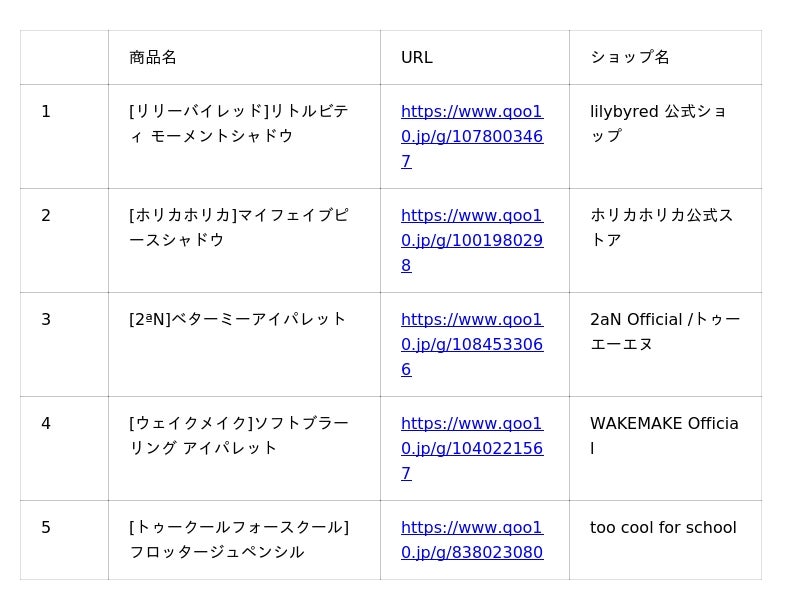The width and height of the screenshot is (800, 610).
Task: Open the qoo10 link for product 1
Action: tap(472, 136)
